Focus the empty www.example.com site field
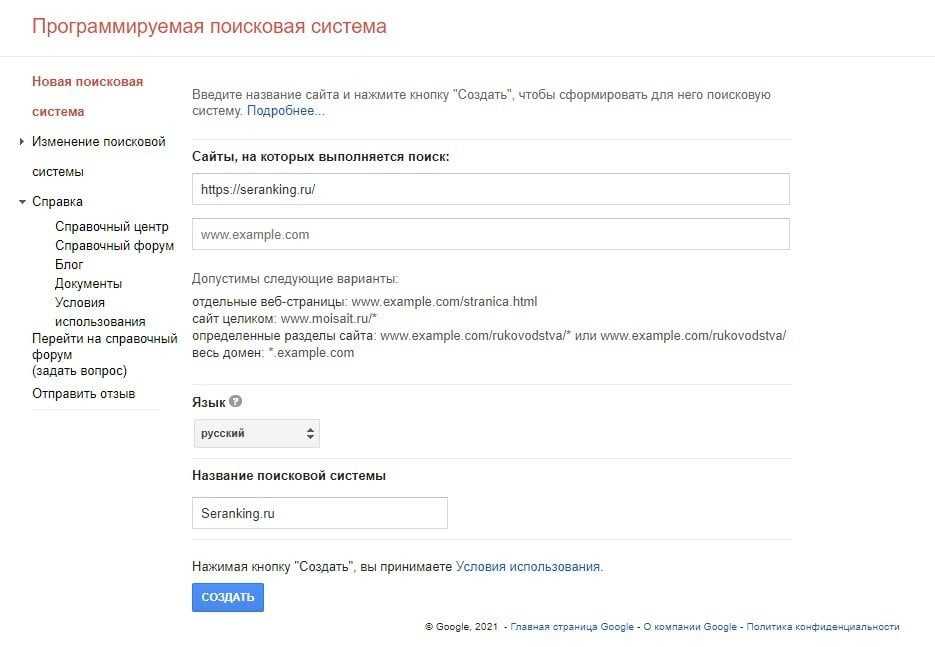The image size is (935, 647). coord(490,234)
